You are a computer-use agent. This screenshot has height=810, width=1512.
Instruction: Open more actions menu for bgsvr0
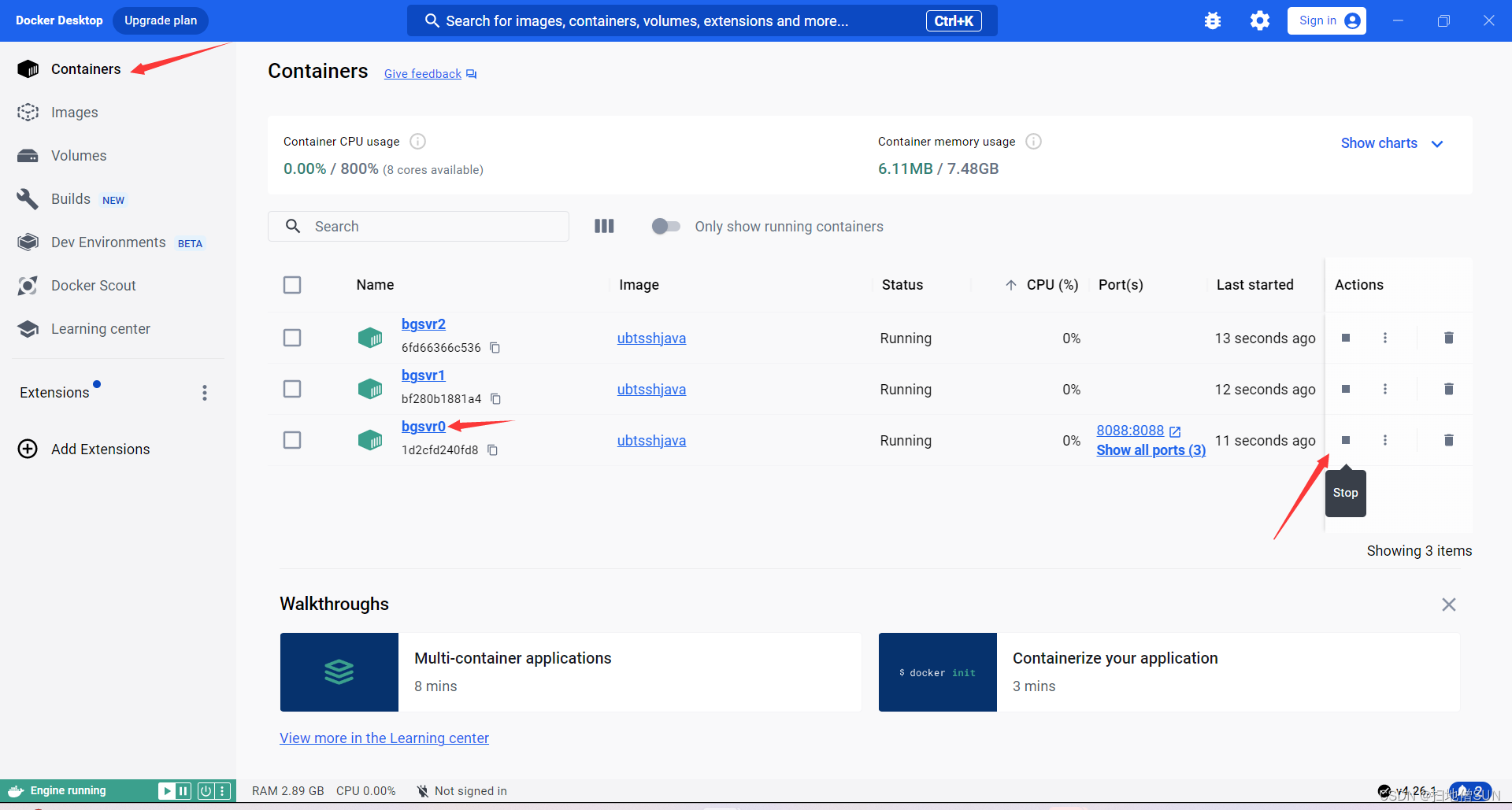(1385, 440)
